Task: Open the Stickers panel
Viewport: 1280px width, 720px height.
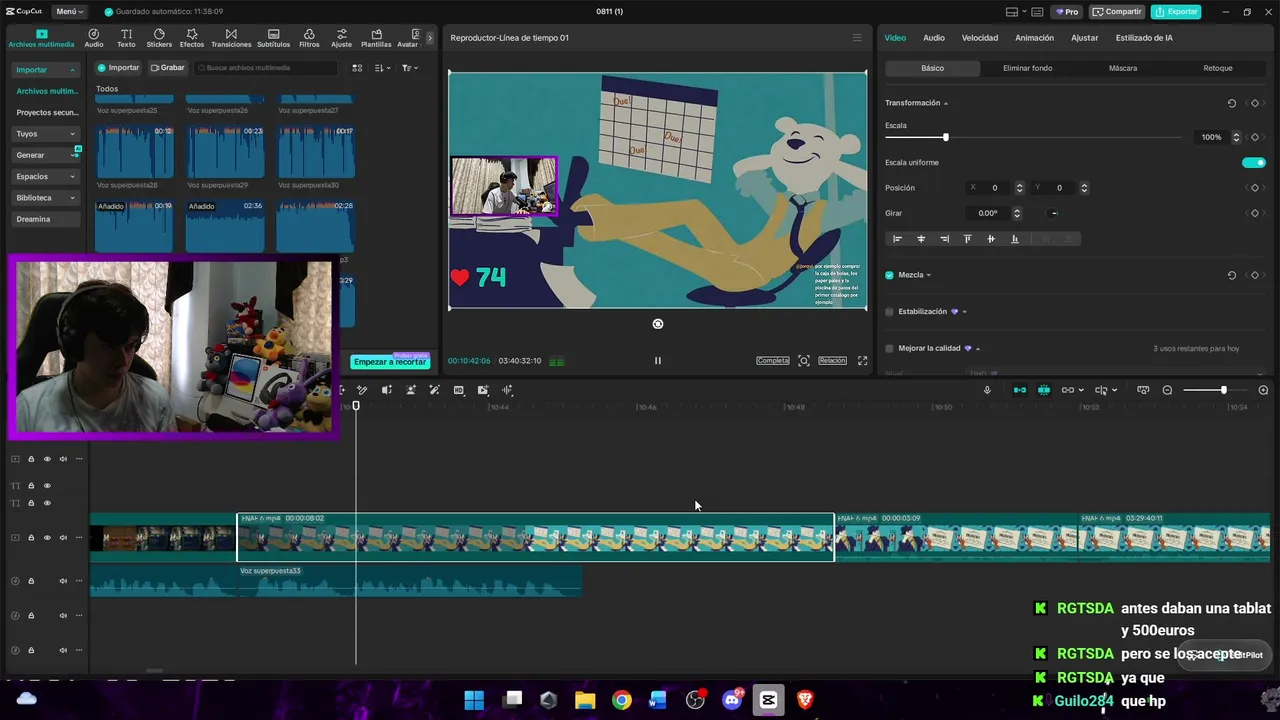Action: coord(159,38)
